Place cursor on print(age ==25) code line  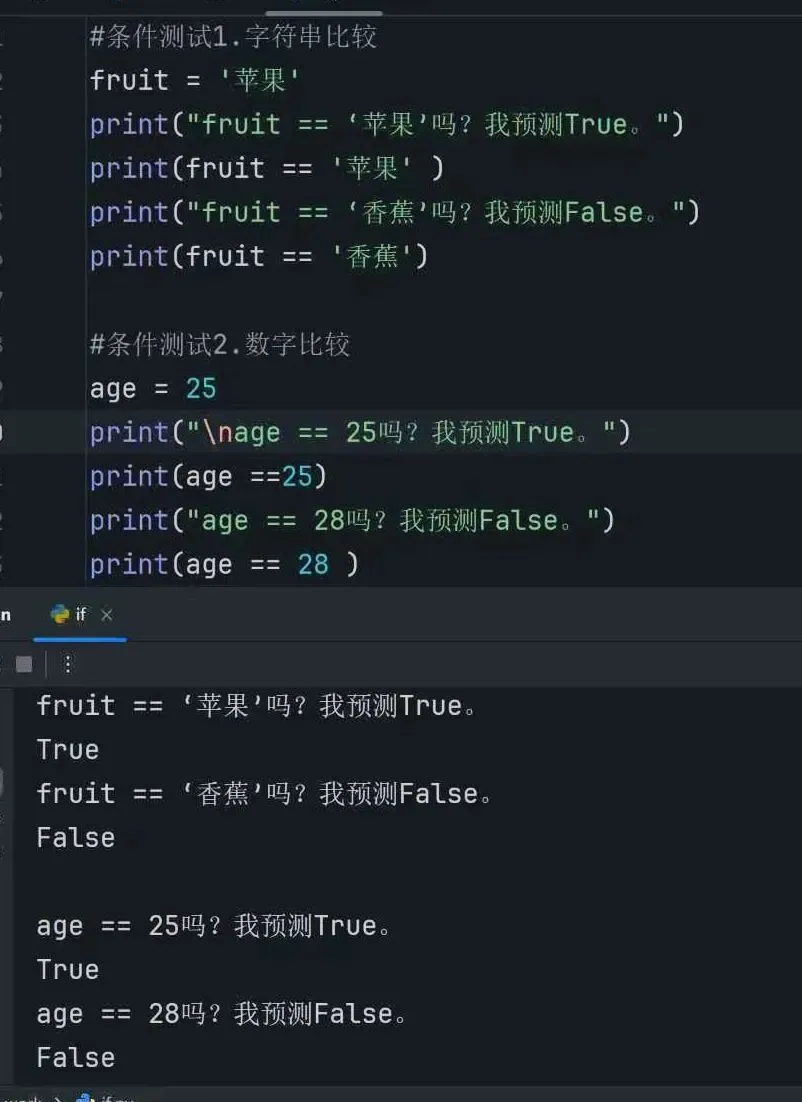tap(209, 477)
